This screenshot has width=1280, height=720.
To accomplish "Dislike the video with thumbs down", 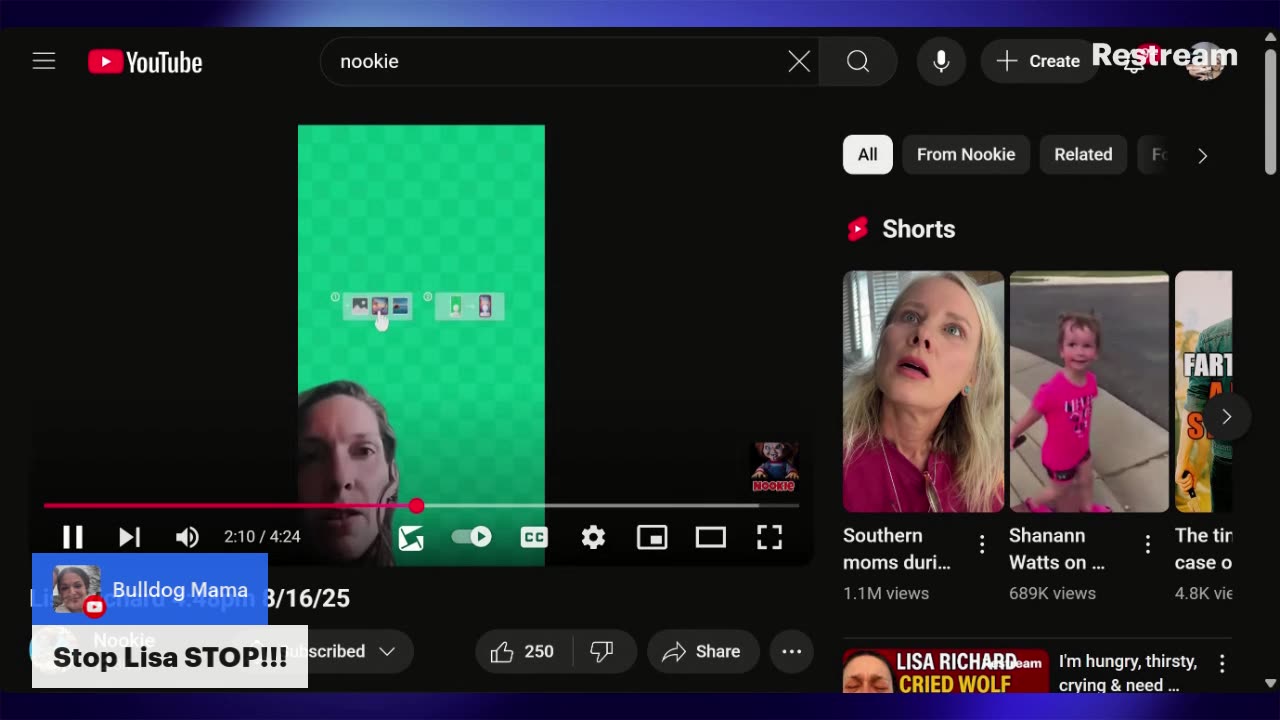I will pos(602,652).
